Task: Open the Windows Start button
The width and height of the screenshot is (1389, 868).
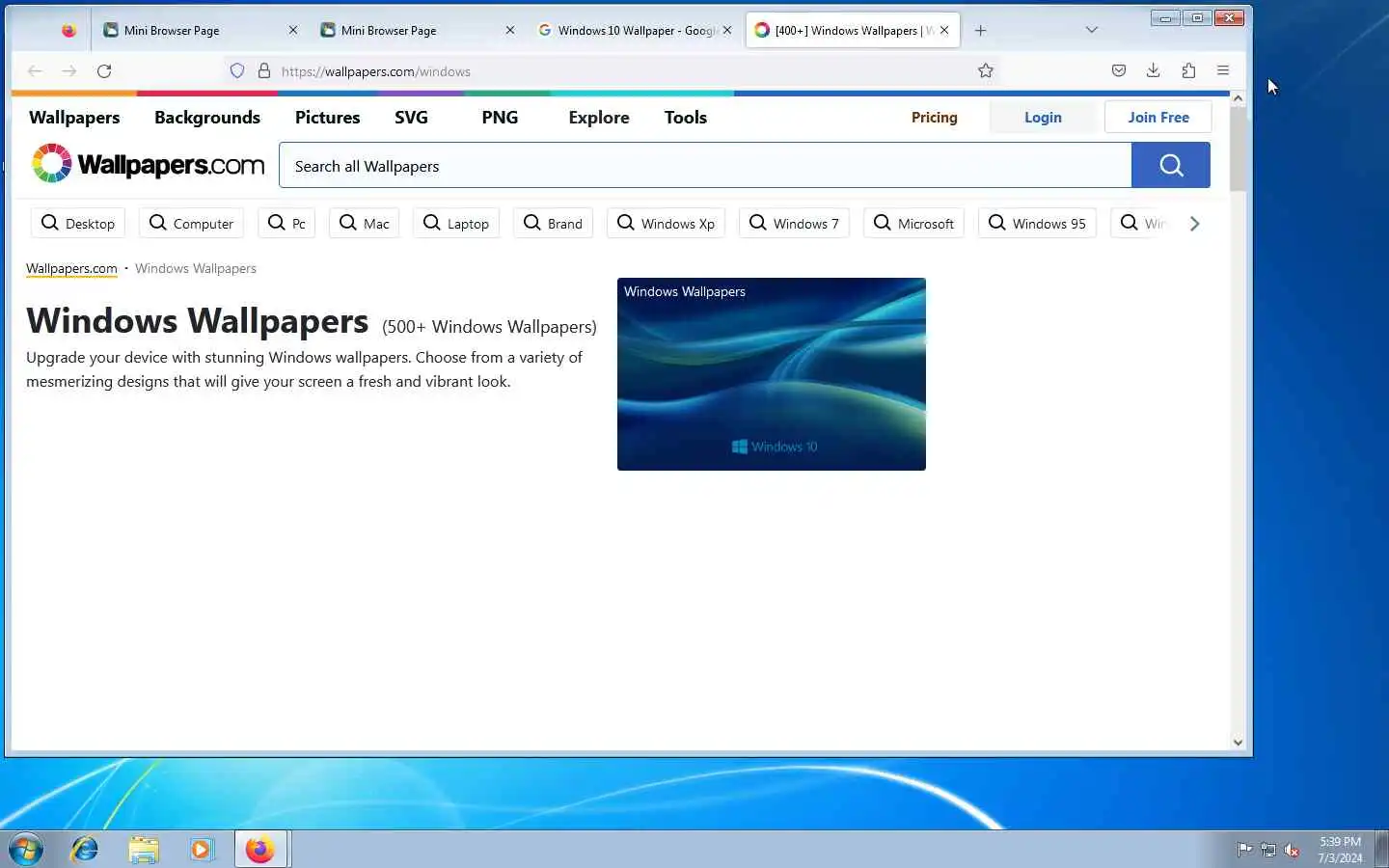Action: click(x=26, y=850)
